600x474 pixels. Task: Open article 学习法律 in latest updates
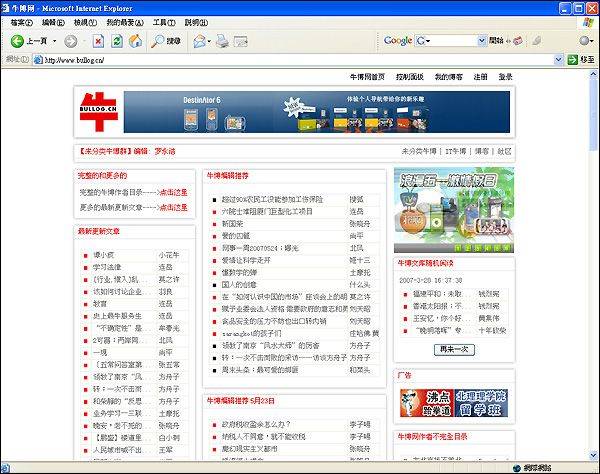[107, 267]
